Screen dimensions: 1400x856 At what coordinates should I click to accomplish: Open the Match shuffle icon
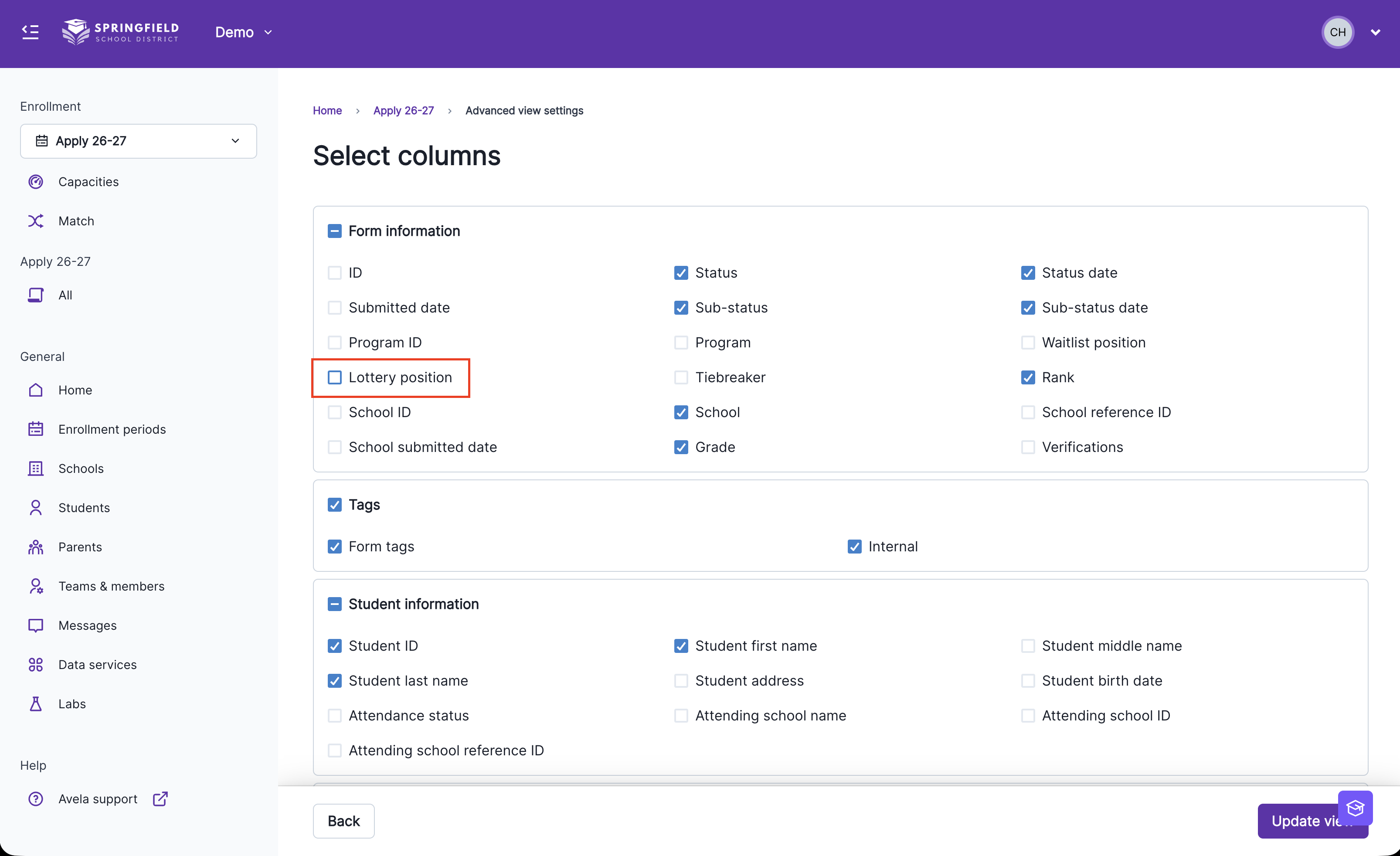[36, 221]
